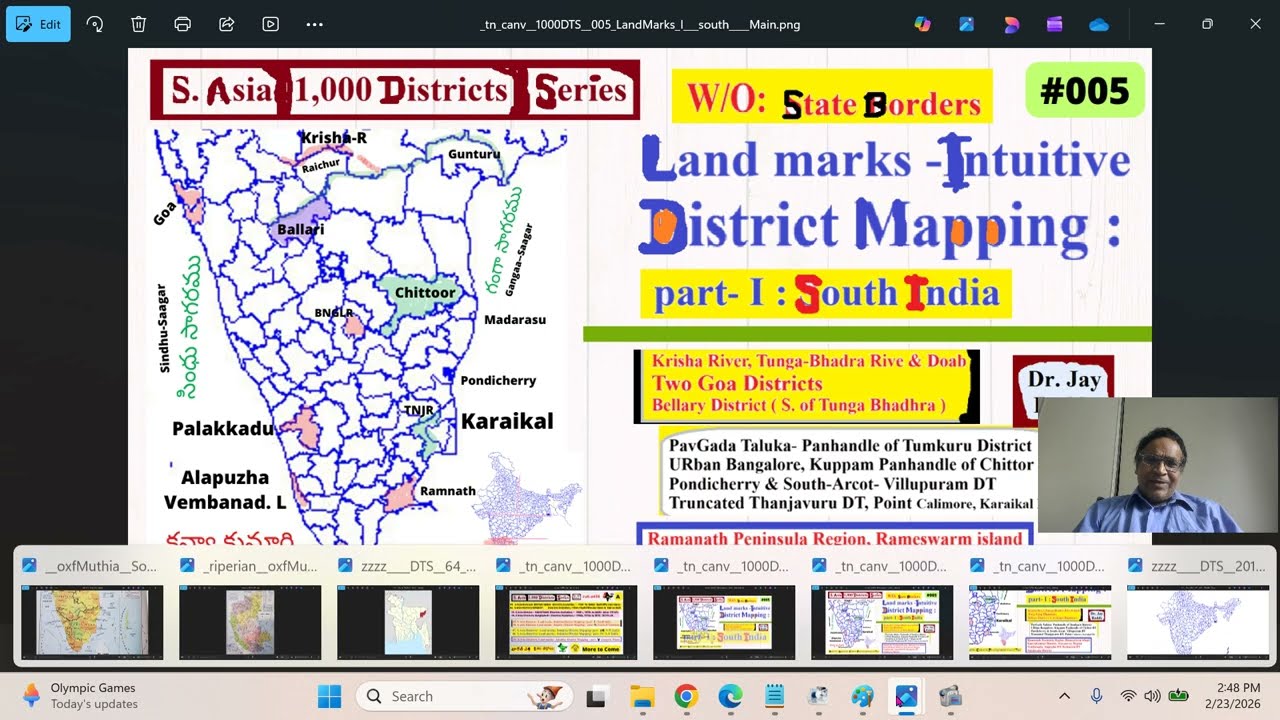This screenshot has height=720, width=1280.
Task: Open Wi-Fi network status icon
Action: [x=1128, y=696]
